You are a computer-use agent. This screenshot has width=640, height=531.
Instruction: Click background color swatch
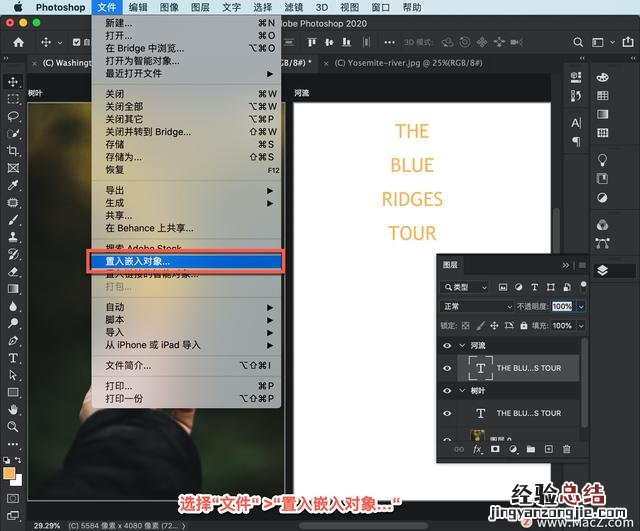[x=18, y=482]
